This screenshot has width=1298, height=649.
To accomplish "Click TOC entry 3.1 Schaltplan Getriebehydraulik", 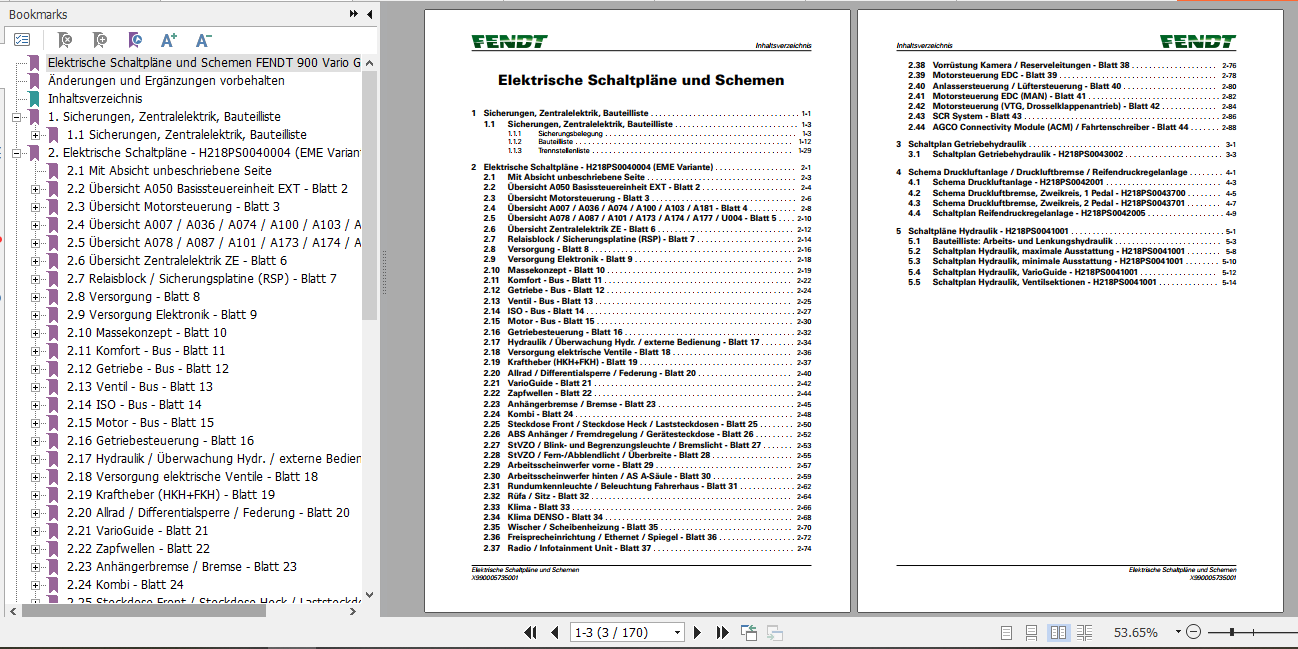I will (1071, 154).
